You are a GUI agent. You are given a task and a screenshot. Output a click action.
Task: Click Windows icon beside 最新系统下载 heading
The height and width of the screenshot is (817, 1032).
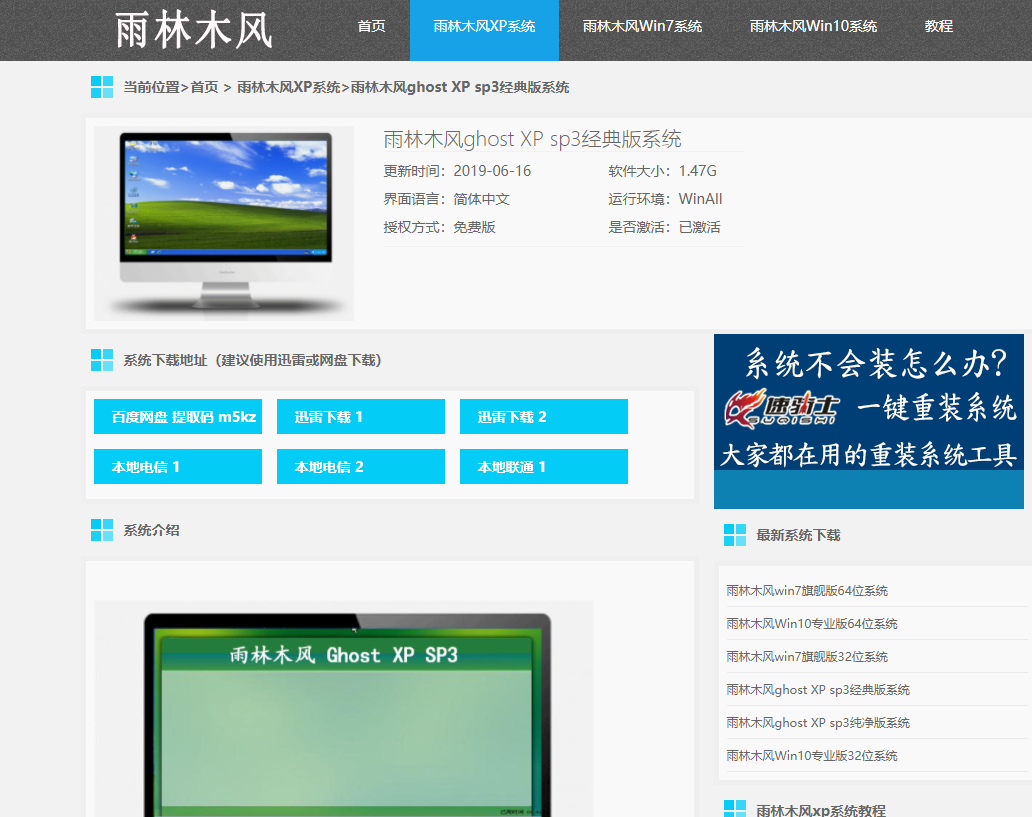[735, 535]
